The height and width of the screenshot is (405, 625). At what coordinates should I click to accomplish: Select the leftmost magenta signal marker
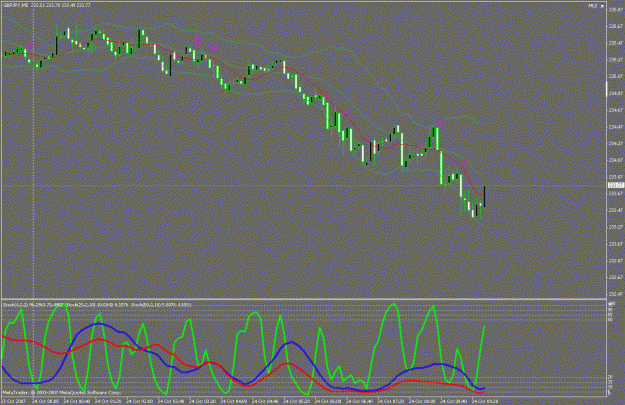(x=29, y=46)
